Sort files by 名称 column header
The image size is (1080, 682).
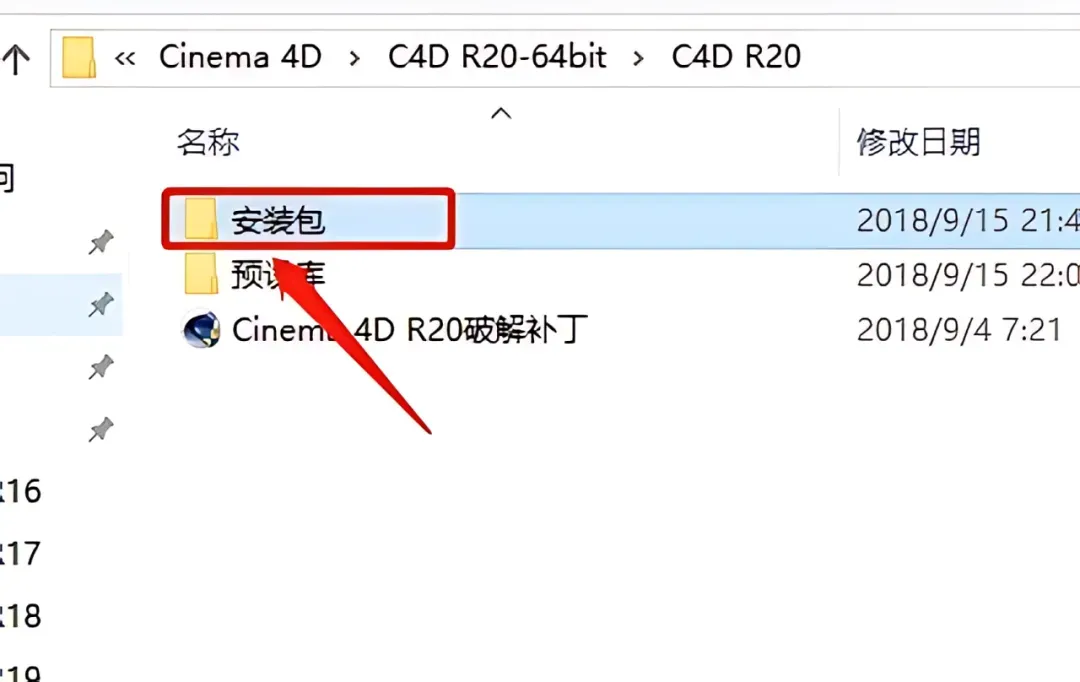pos(208,142)
